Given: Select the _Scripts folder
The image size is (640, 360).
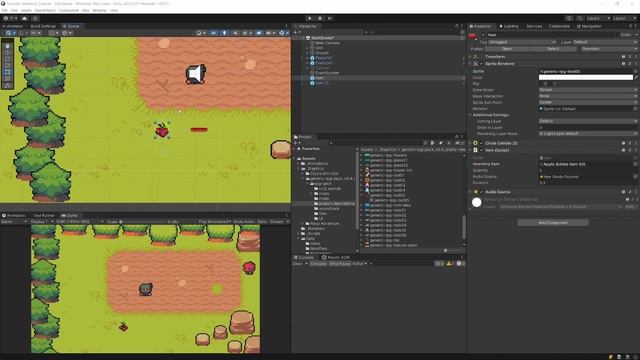Looking at the screenshot, I should coord(313,233).
